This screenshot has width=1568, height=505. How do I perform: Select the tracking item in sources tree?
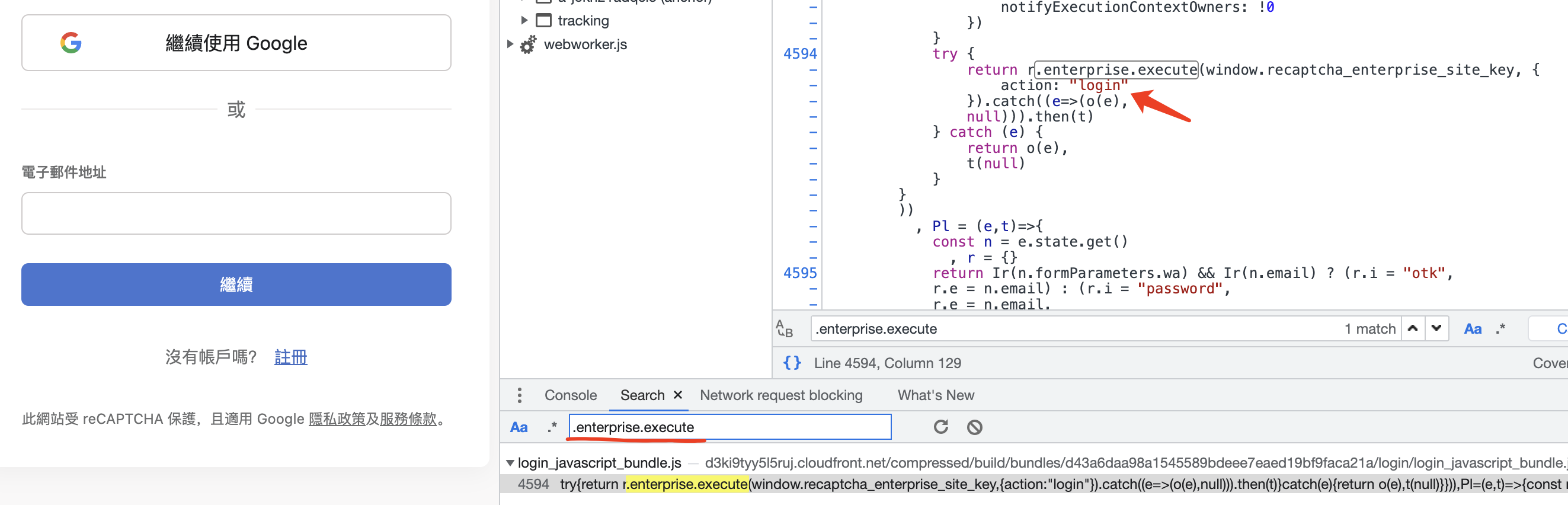(x=583, y=21)
